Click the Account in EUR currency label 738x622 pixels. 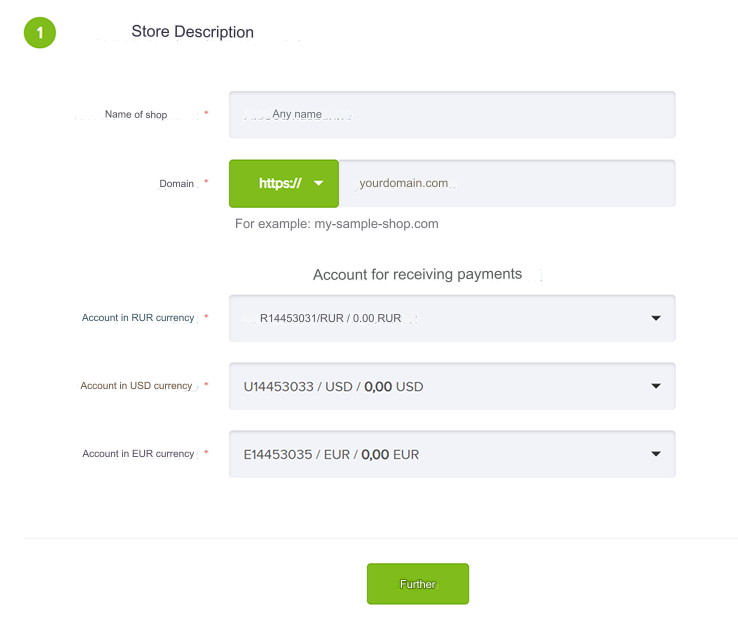138,454
